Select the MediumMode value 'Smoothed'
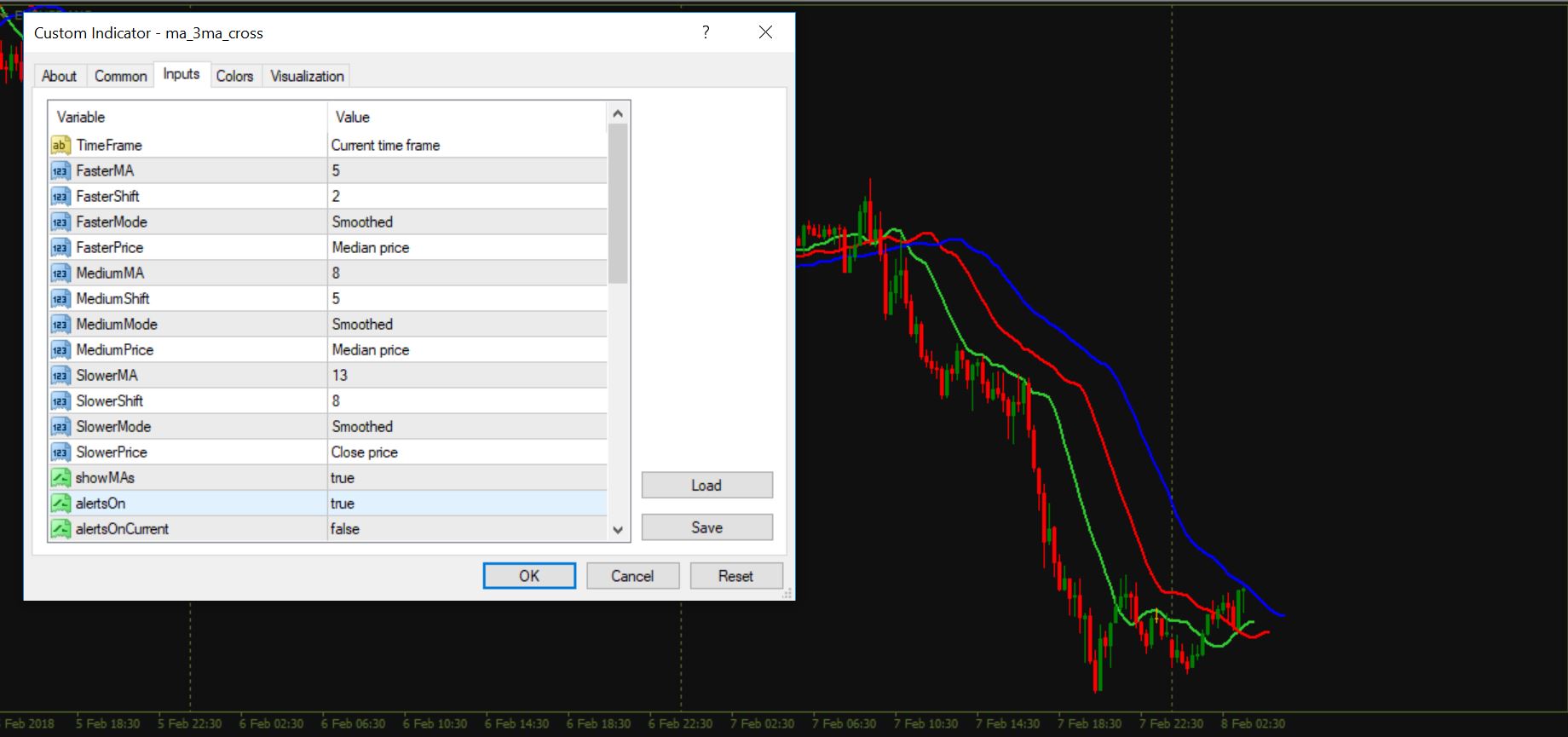The image size is (1568, 737). click(x=362, y=324)
